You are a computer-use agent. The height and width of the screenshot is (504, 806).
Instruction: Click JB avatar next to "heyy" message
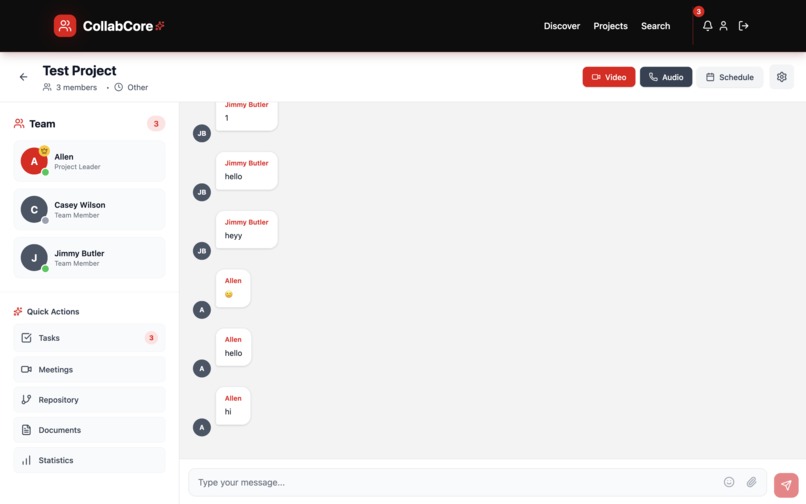202,251
